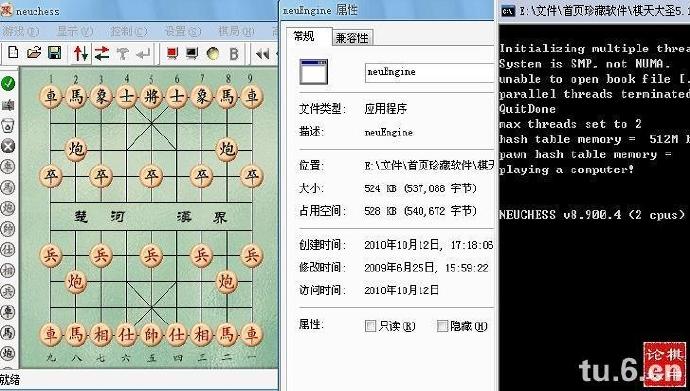Flip board with red-green vertical arrows icon
The width and height of the screenshot is (690, 391).
click(81, 53)
